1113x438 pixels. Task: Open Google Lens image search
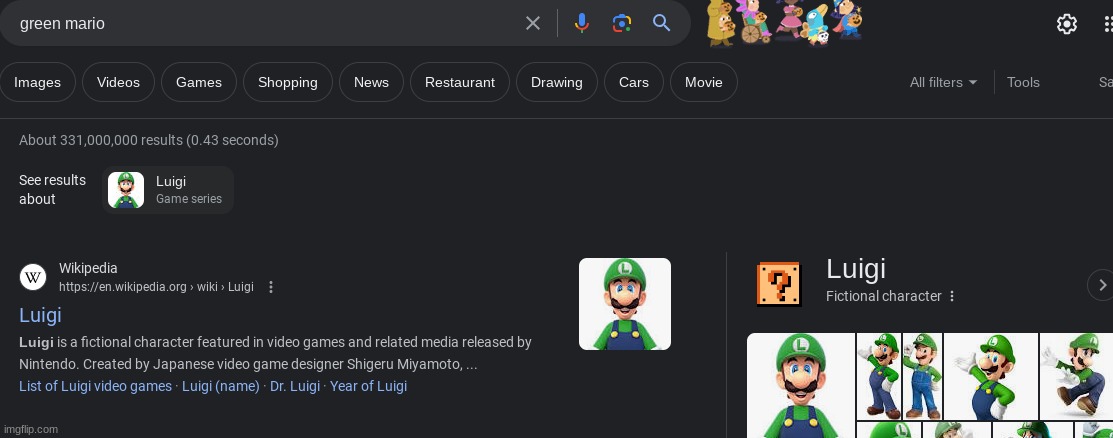pyautogui.click(x=622, y=23)
